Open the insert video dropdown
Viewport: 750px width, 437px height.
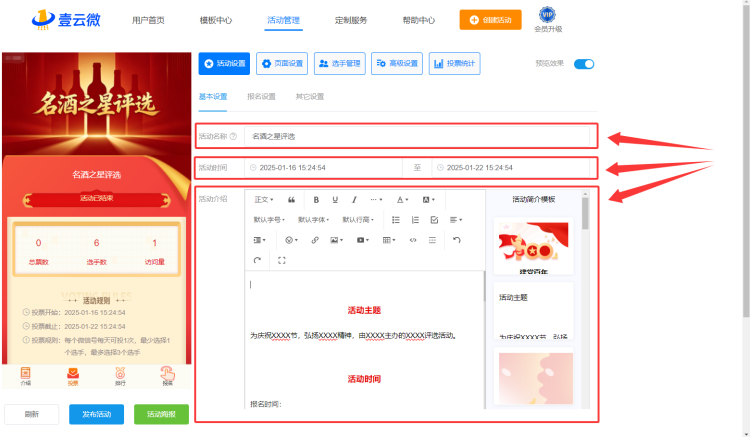tap(363, 240)
